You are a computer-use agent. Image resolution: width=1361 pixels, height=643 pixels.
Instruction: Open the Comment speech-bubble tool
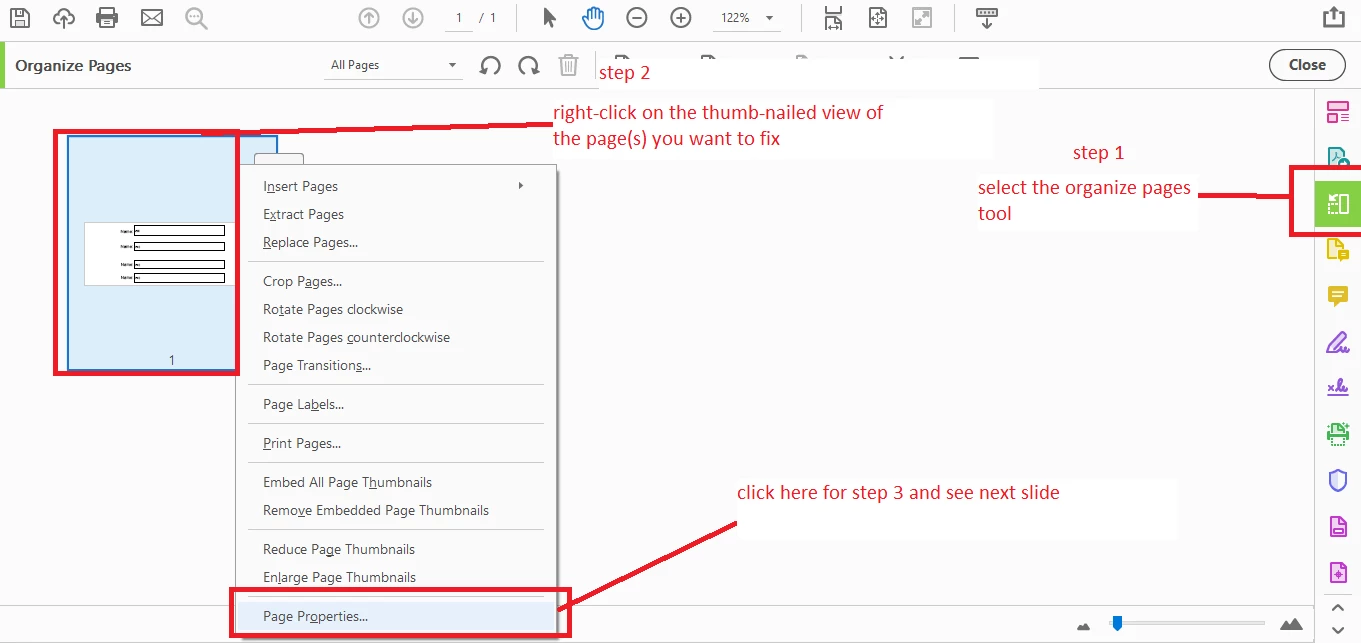(x=1337, y=296)
